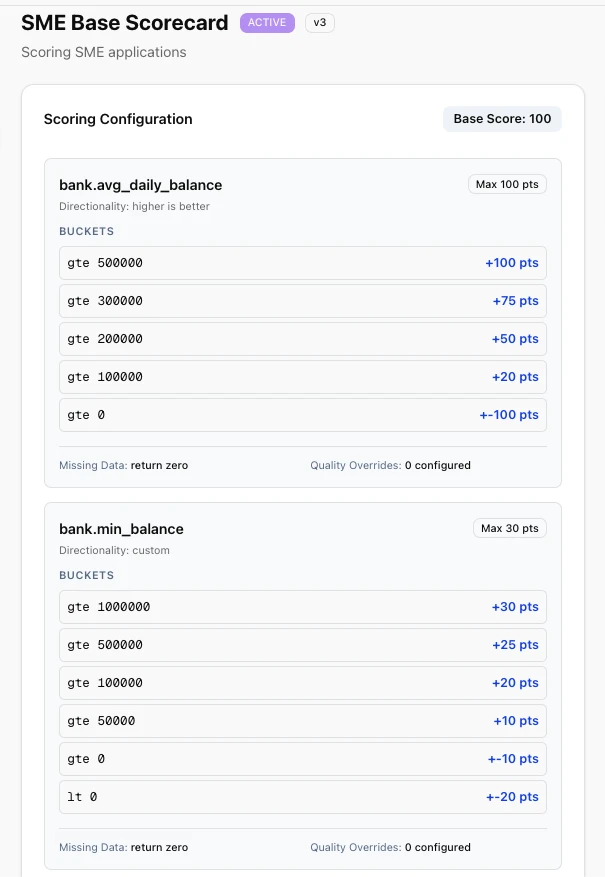
Task: Click the ACTIVE status badge
Action: (x=267, y=23)
